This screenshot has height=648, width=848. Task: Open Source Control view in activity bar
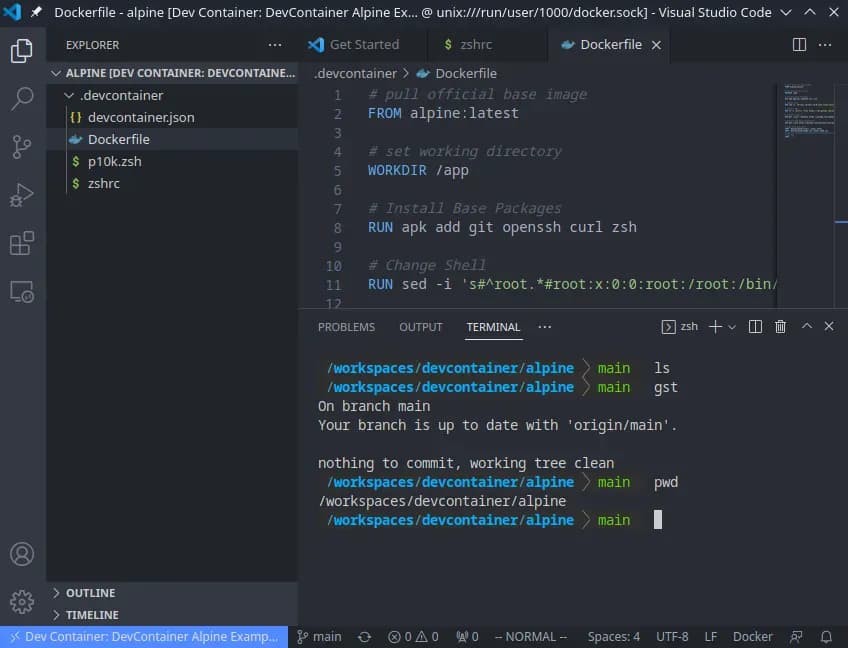(x=22, y=147)
